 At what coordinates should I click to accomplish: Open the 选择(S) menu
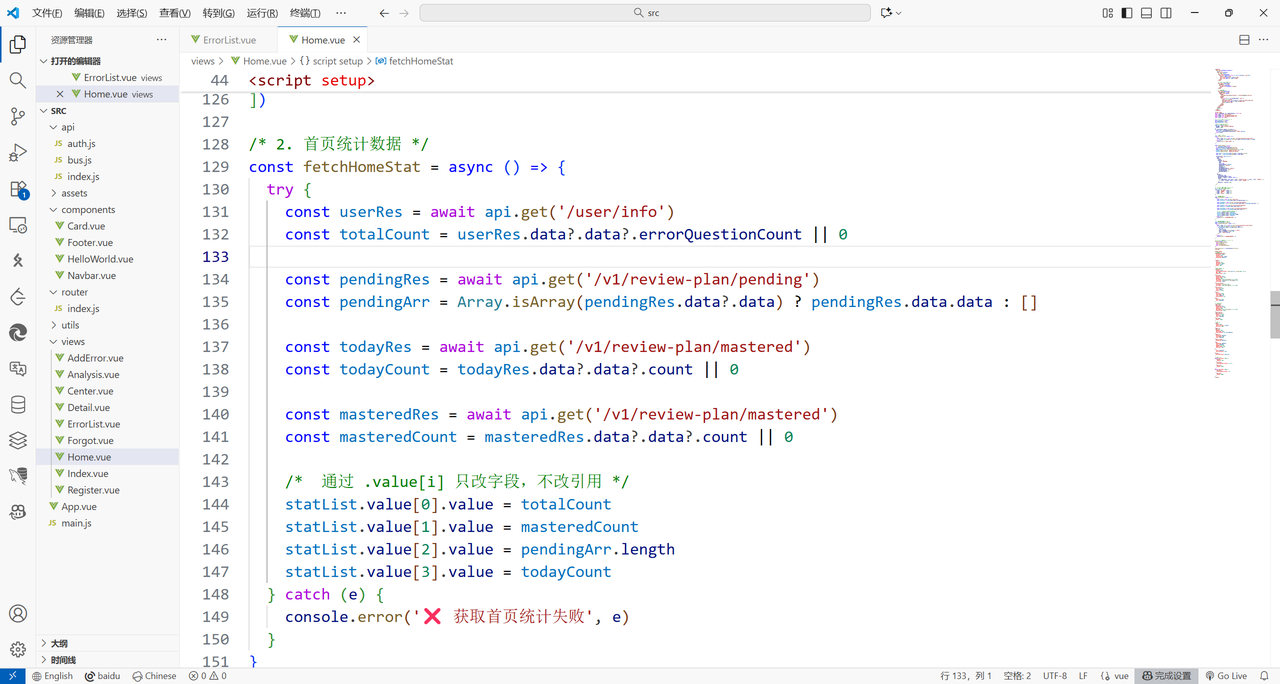[132, 13]
